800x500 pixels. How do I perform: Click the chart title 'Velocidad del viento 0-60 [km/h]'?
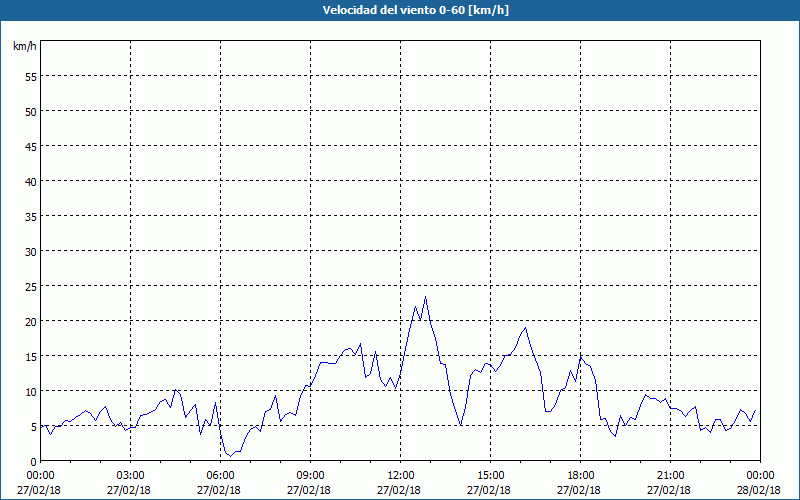[x=416, y=10]
